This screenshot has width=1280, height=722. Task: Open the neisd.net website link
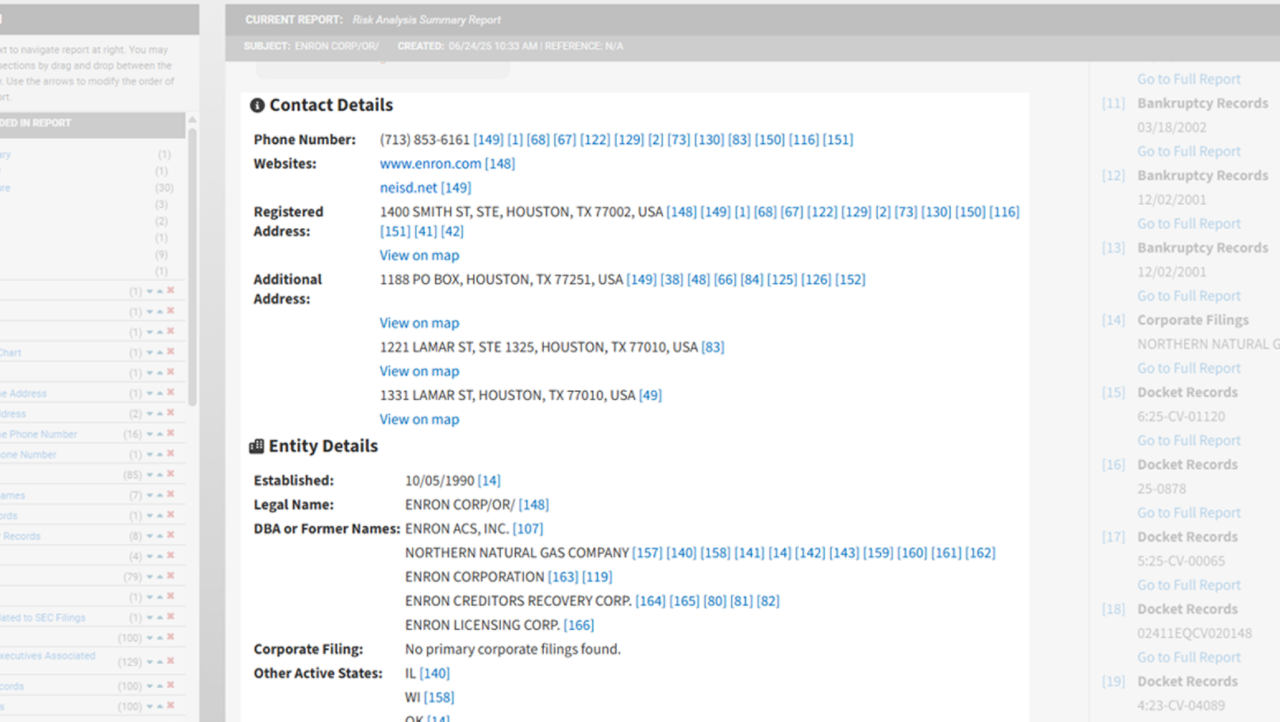coord(408,188)
